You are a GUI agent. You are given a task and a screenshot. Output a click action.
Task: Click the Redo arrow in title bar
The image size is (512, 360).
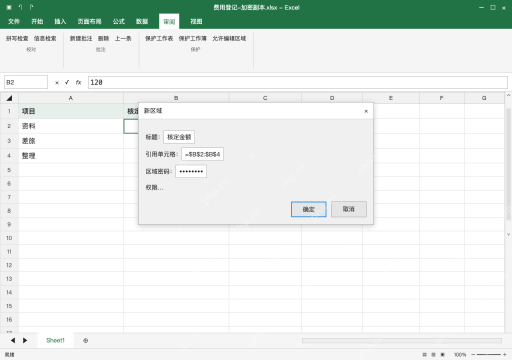[x=31, y=7]
